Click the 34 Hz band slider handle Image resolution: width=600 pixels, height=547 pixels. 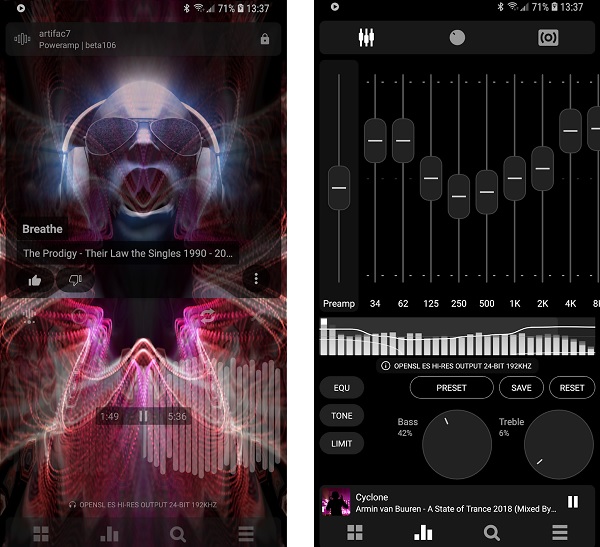(375, 140)
